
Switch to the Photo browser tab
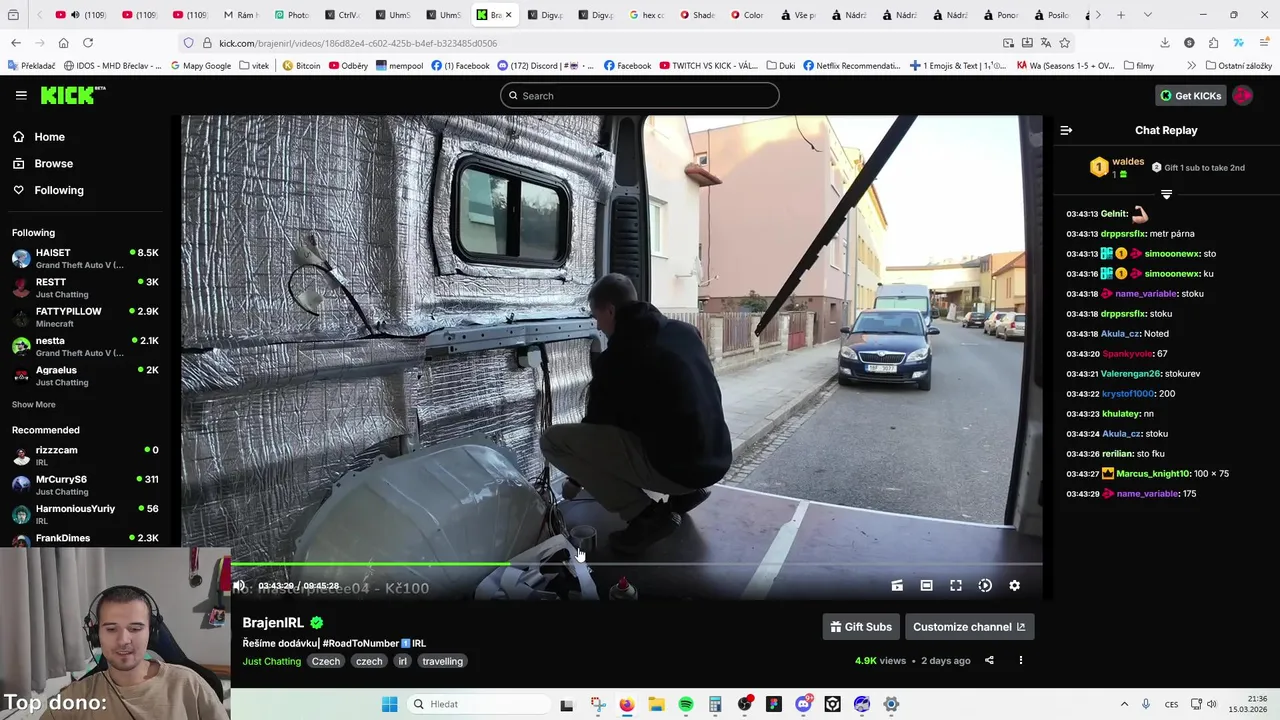(x=291, y=15)
